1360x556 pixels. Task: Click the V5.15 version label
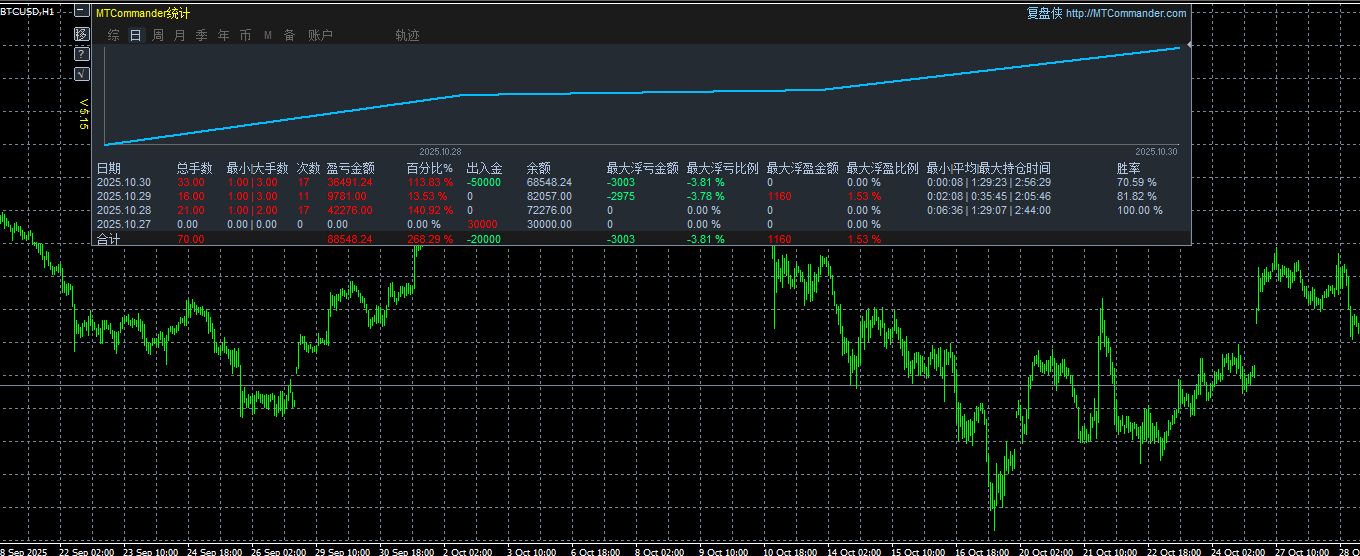84,113
